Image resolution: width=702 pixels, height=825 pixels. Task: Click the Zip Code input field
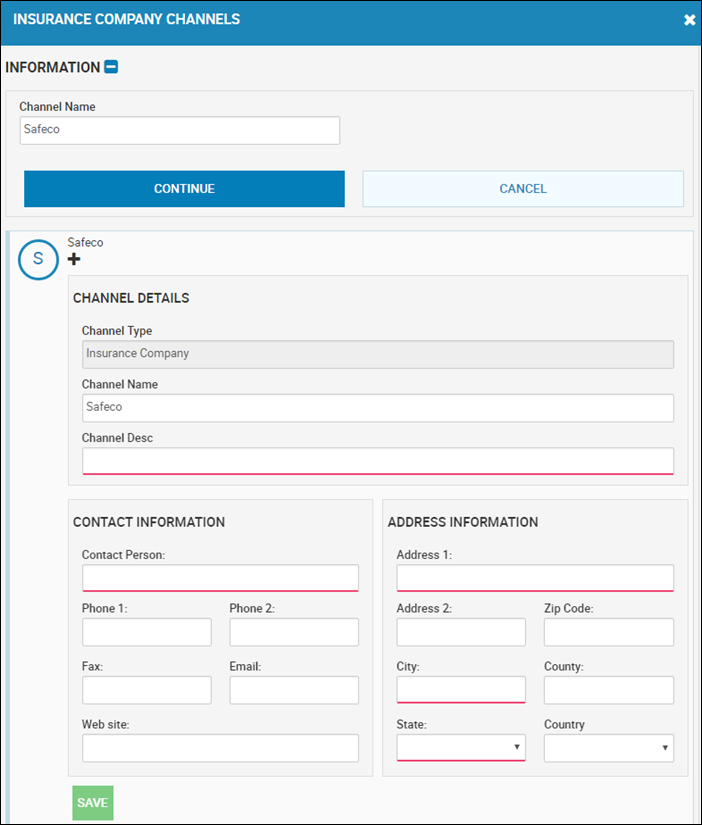(609, 632)
